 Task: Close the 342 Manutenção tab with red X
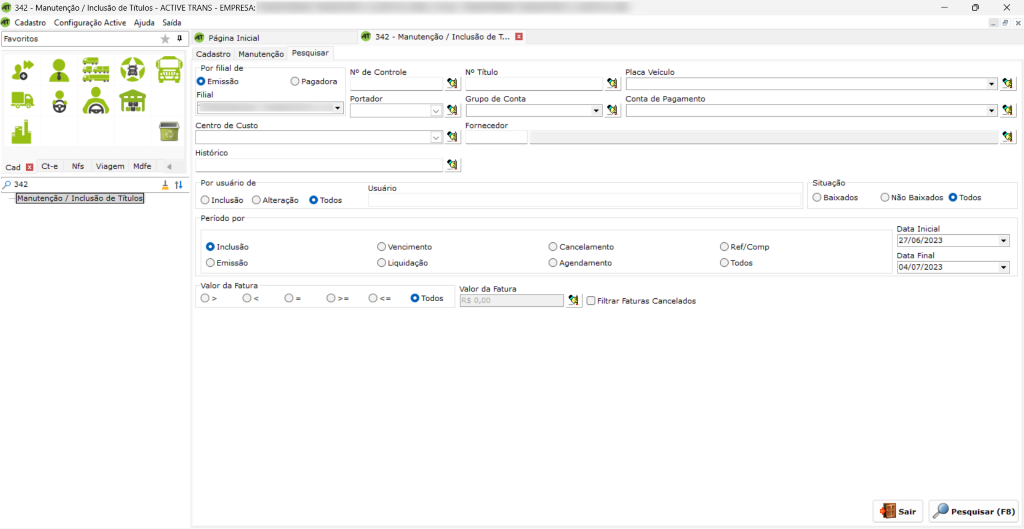[519, 37]
